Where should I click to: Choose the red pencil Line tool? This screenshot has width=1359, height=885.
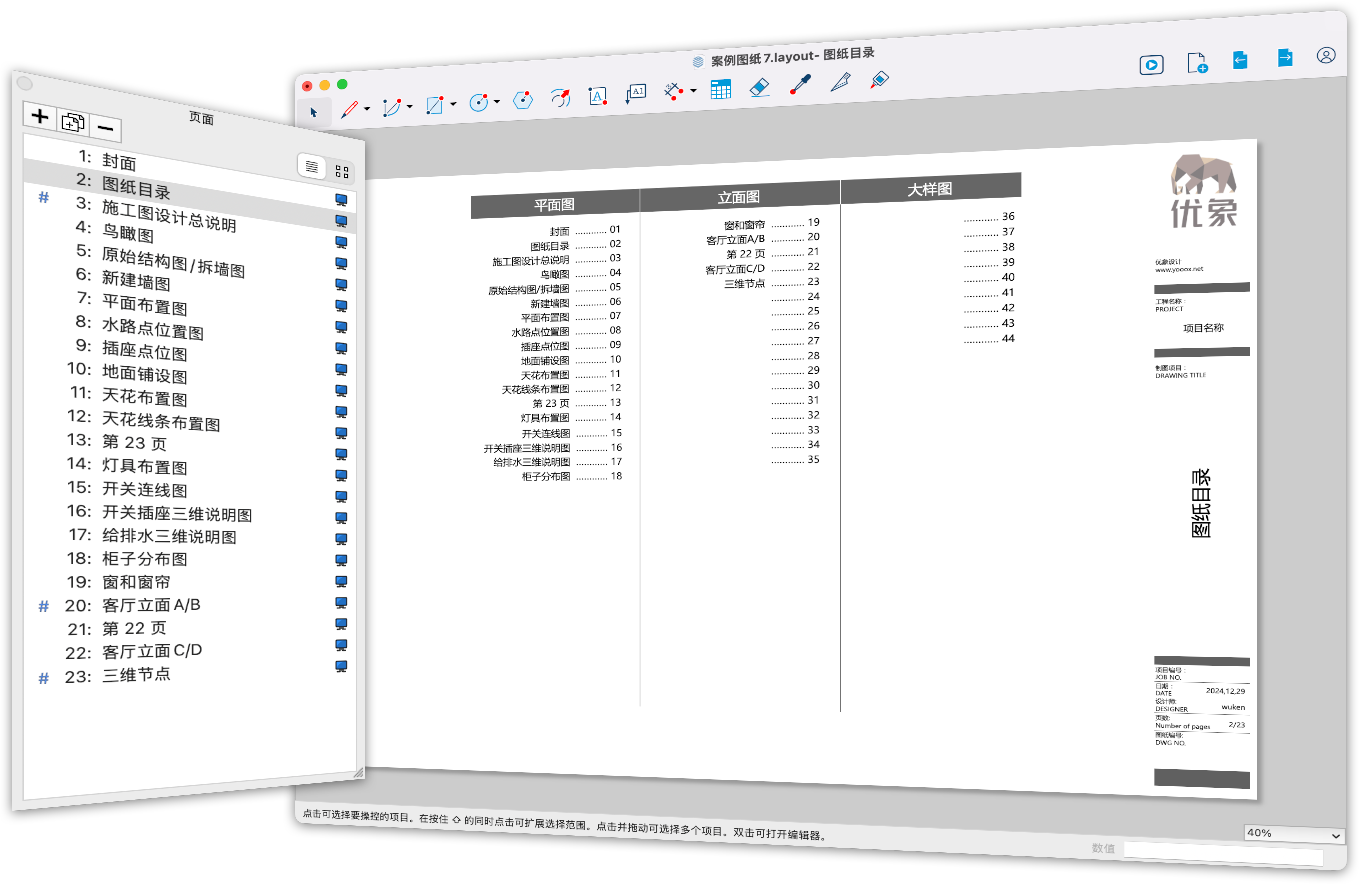349,108
